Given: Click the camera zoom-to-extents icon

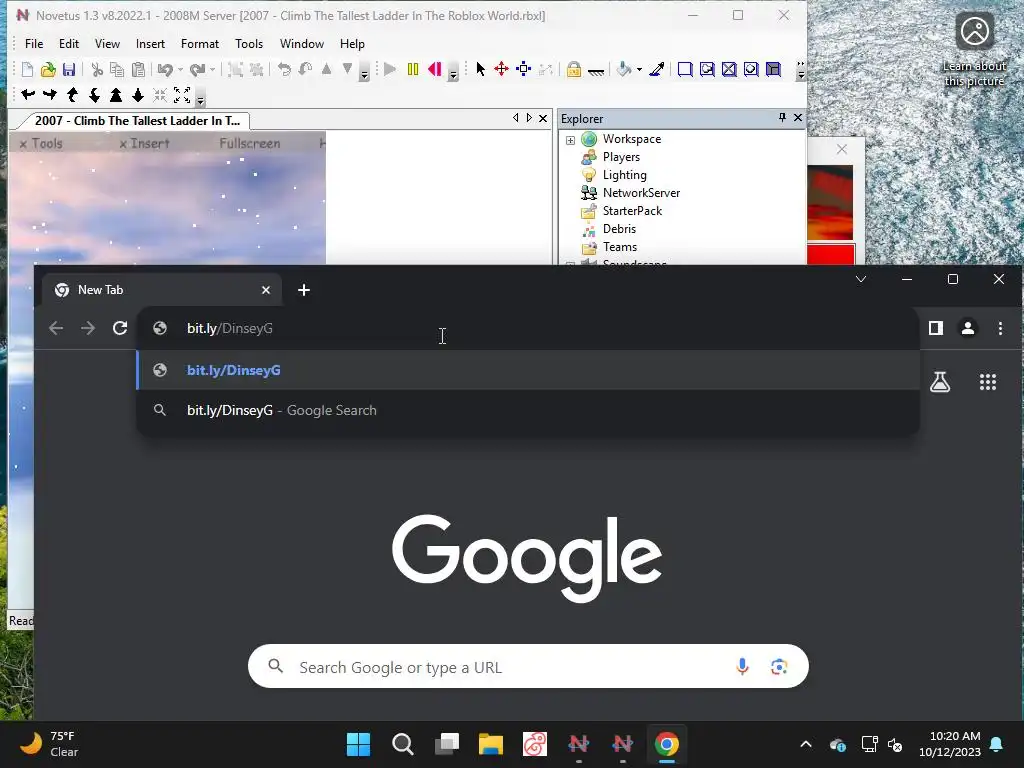Looking at the screenshot, I should (x=182, y=95).
